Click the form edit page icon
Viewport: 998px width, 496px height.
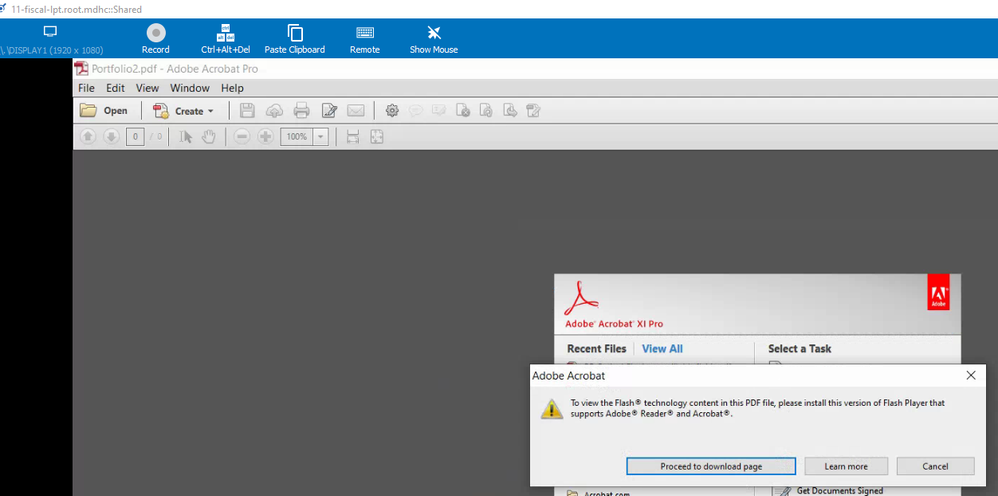point(533,111)
